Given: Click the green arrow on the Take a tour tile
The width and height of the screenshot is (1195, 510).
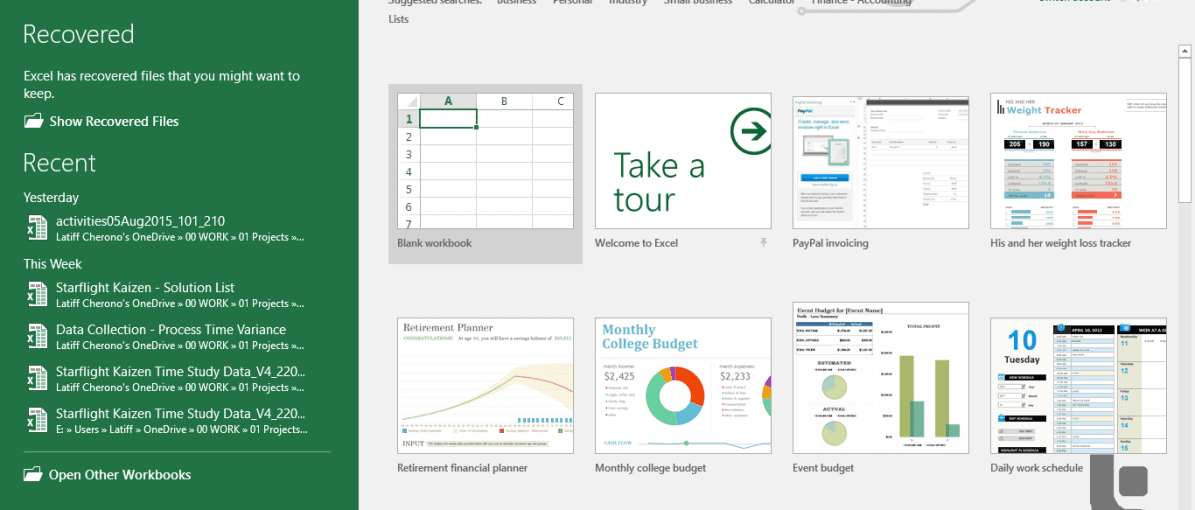Looking at the screenshot, I should pyautogui.click(x=751, y=133).
